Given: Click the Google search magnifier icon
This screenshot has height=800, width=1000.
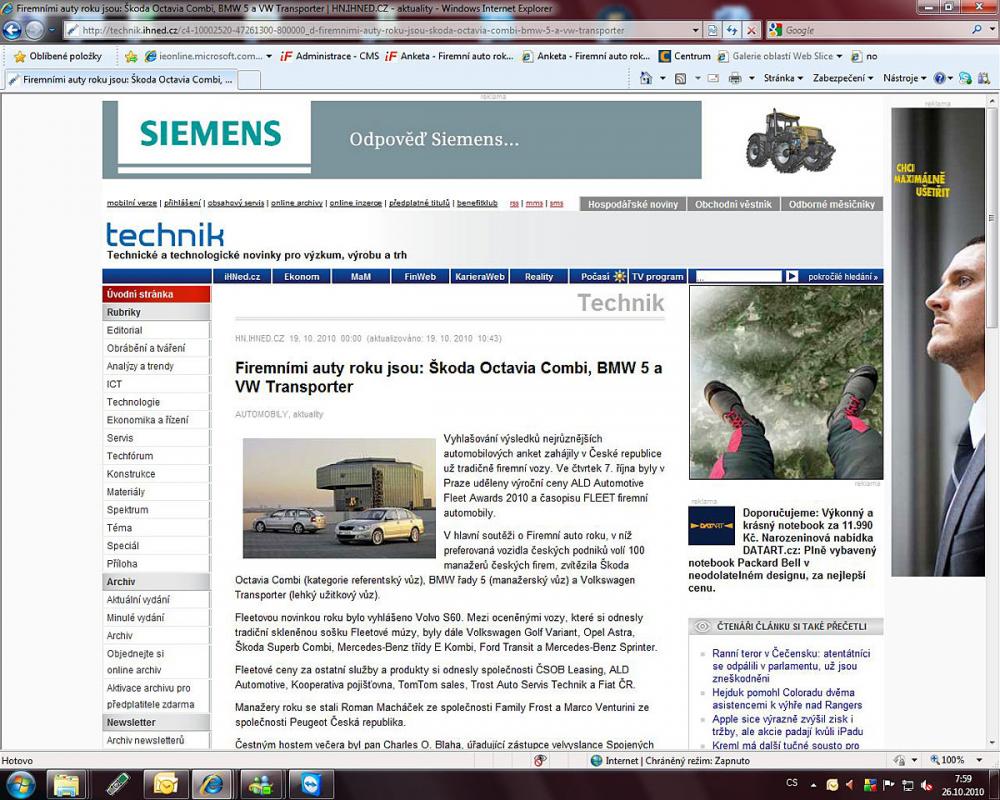Looking at the screenshot, I should [x=976, y=29].
